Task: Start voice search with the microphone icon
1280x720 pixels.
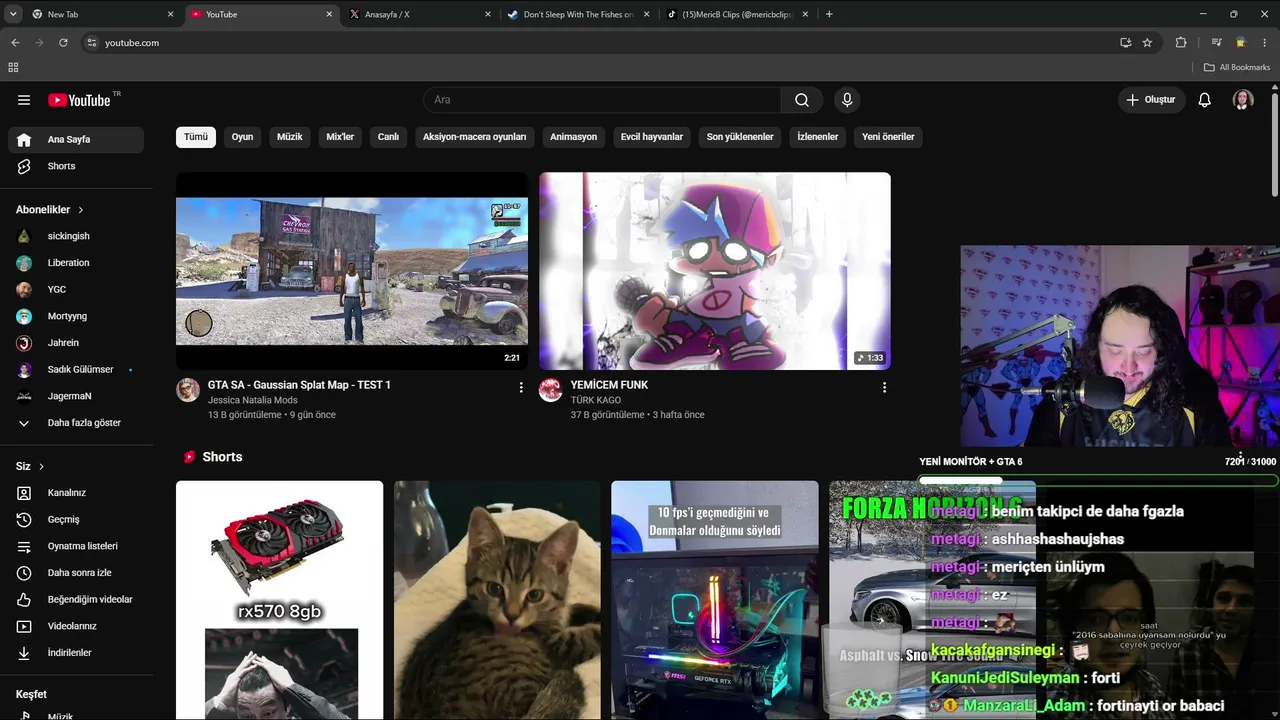Action: tap(847, 100)
